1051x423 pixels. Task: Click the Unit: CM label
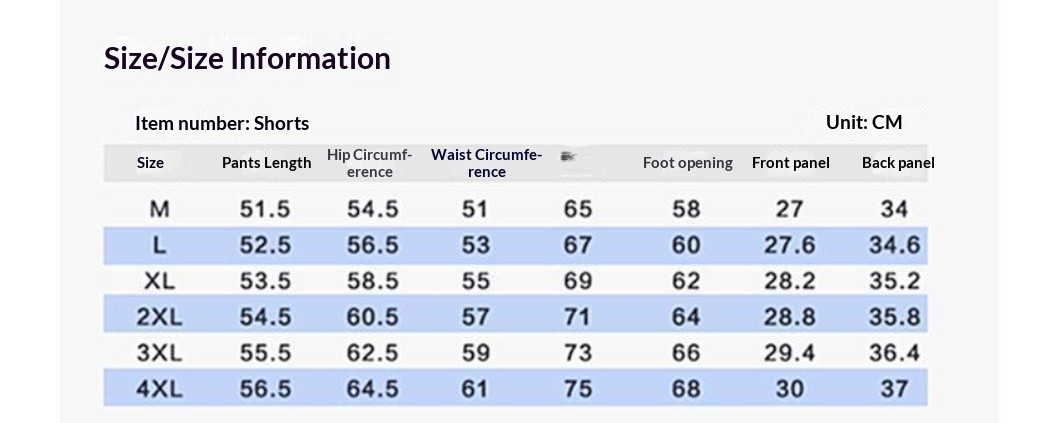pyautogui.click(x=864, y=122)
